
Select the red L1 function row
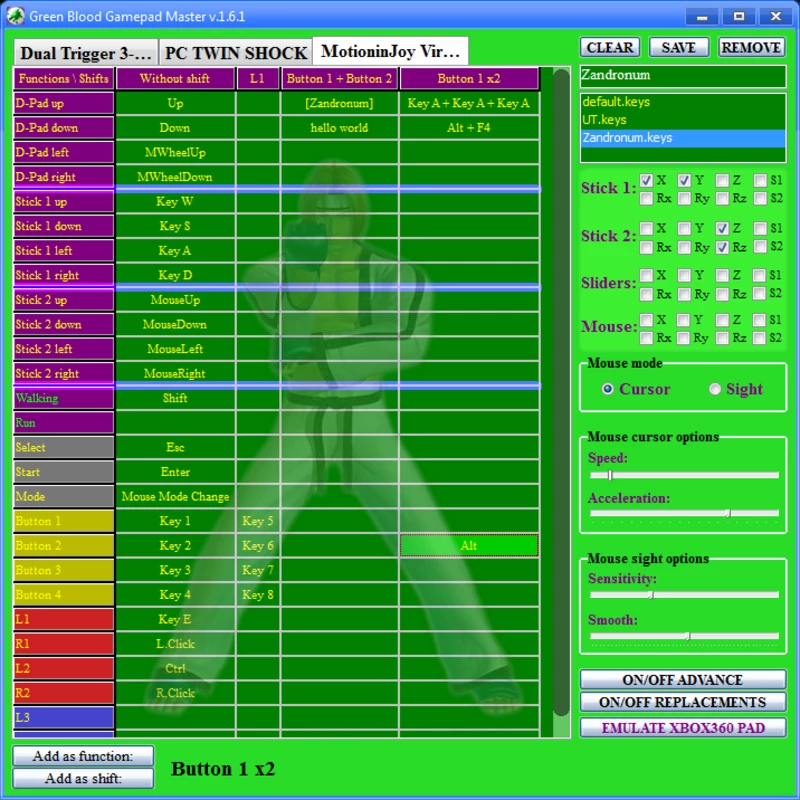coord(64,619)
